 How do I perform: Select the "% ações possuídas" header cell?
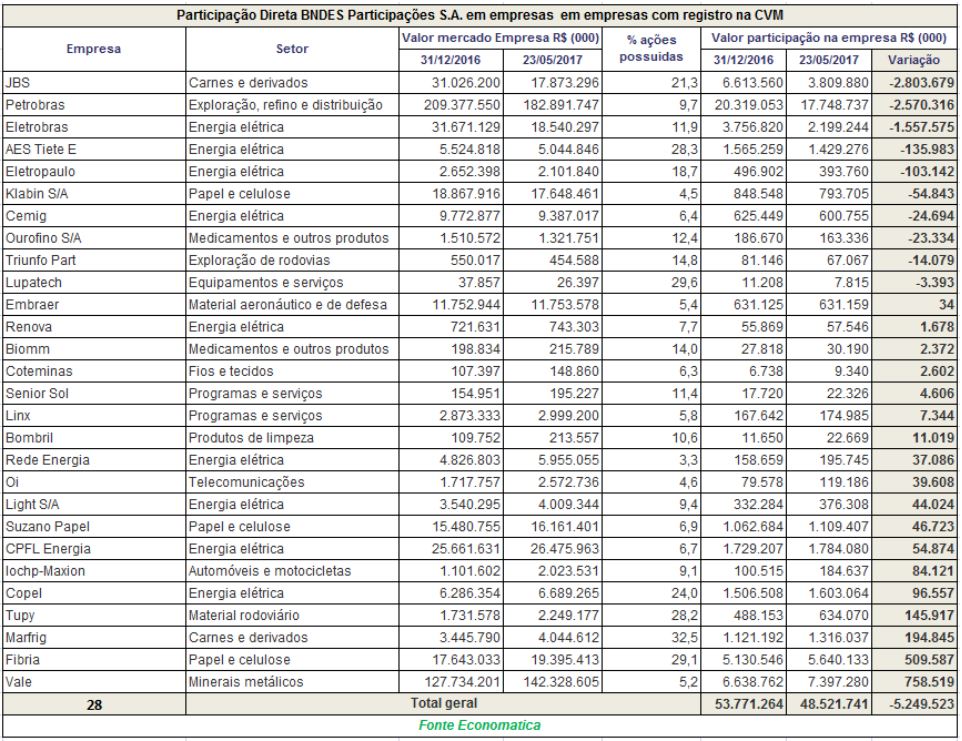[654, 47]
